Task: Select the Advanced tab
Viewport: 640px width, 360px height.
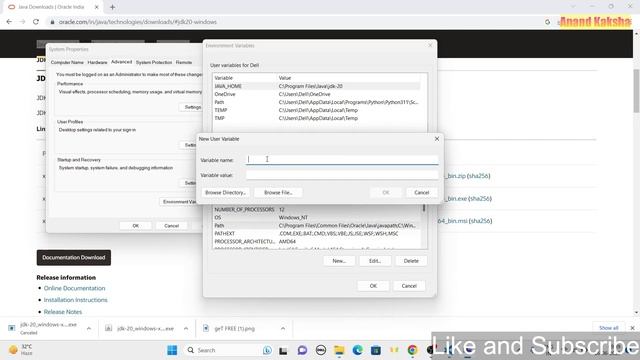Action: (122, 62)
